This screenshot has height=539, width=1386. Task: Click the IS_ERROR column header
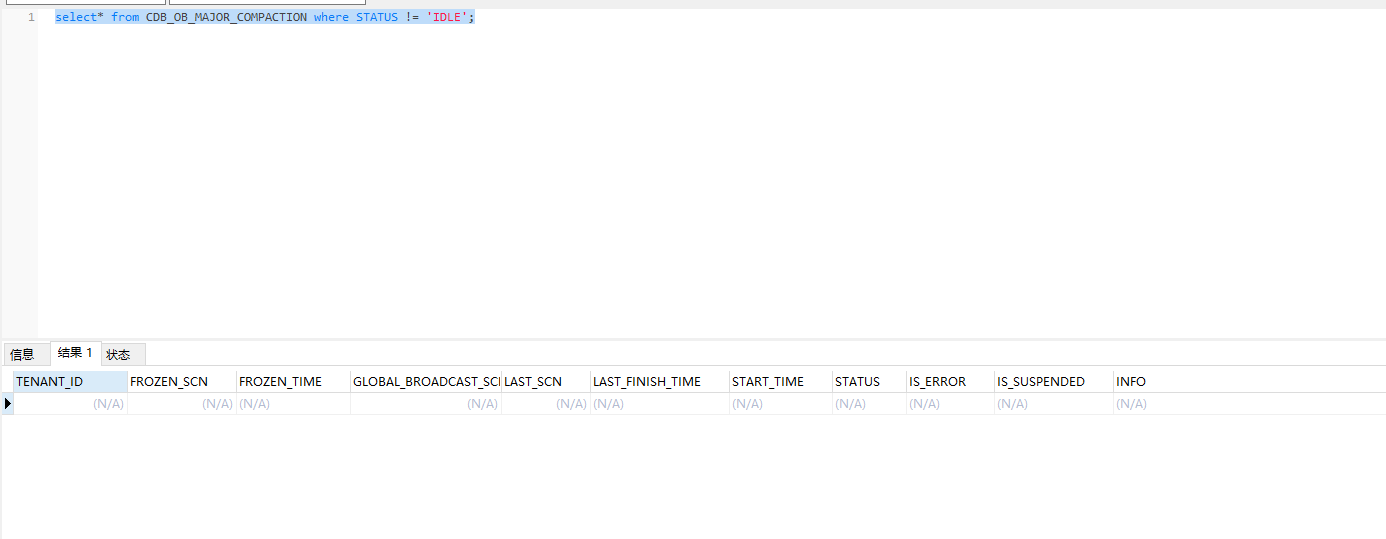coord(951,381)
